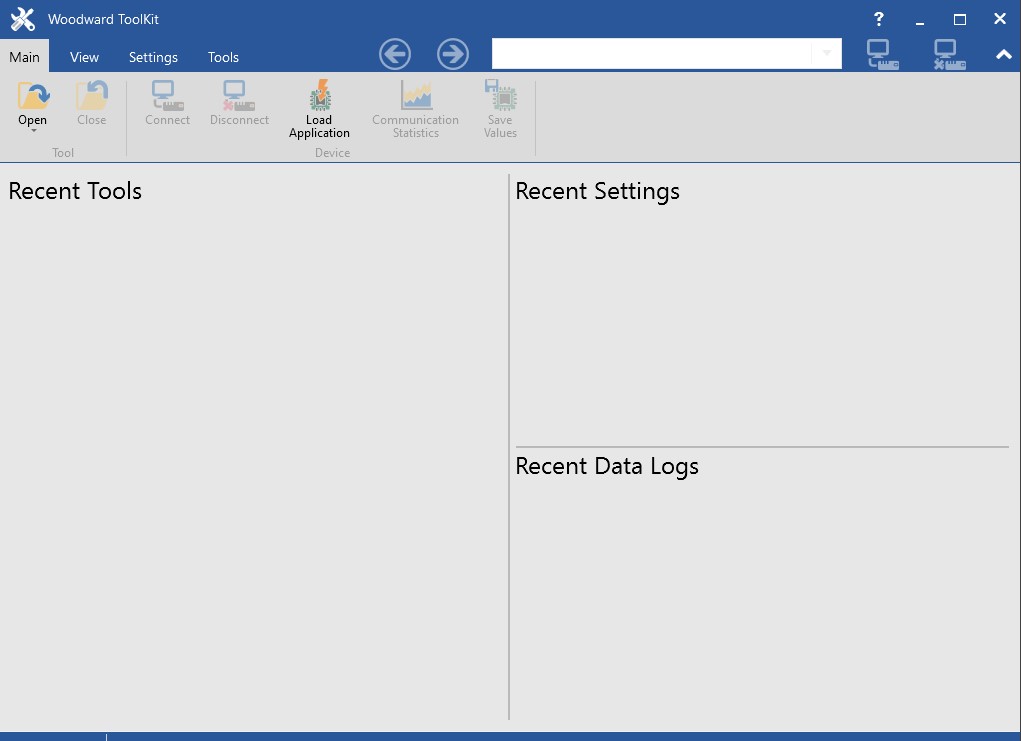Close the Woodward ToolKit window
The width and height of the screenshot is (1021, 741).
point(1000,19)
